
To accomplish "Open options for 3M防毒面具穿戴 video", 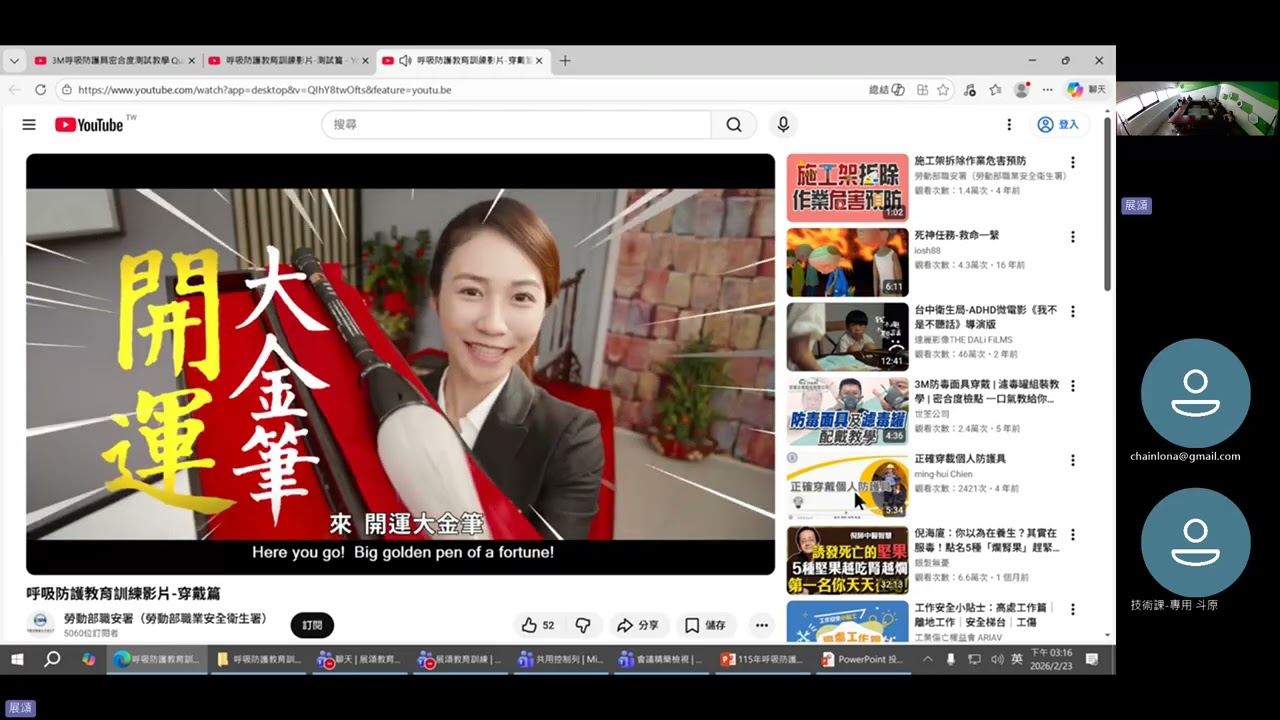I will coord(1073,386).
